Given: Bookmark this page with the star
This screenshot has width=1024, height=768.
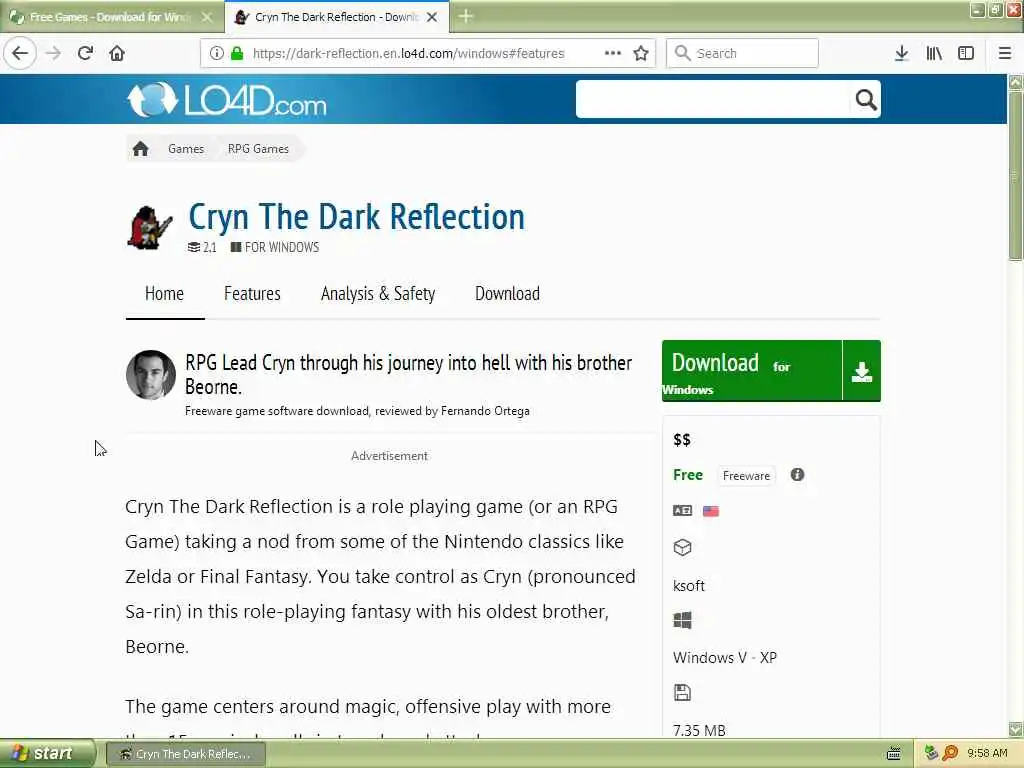Looking at the screenshot, I should [641, 54].
